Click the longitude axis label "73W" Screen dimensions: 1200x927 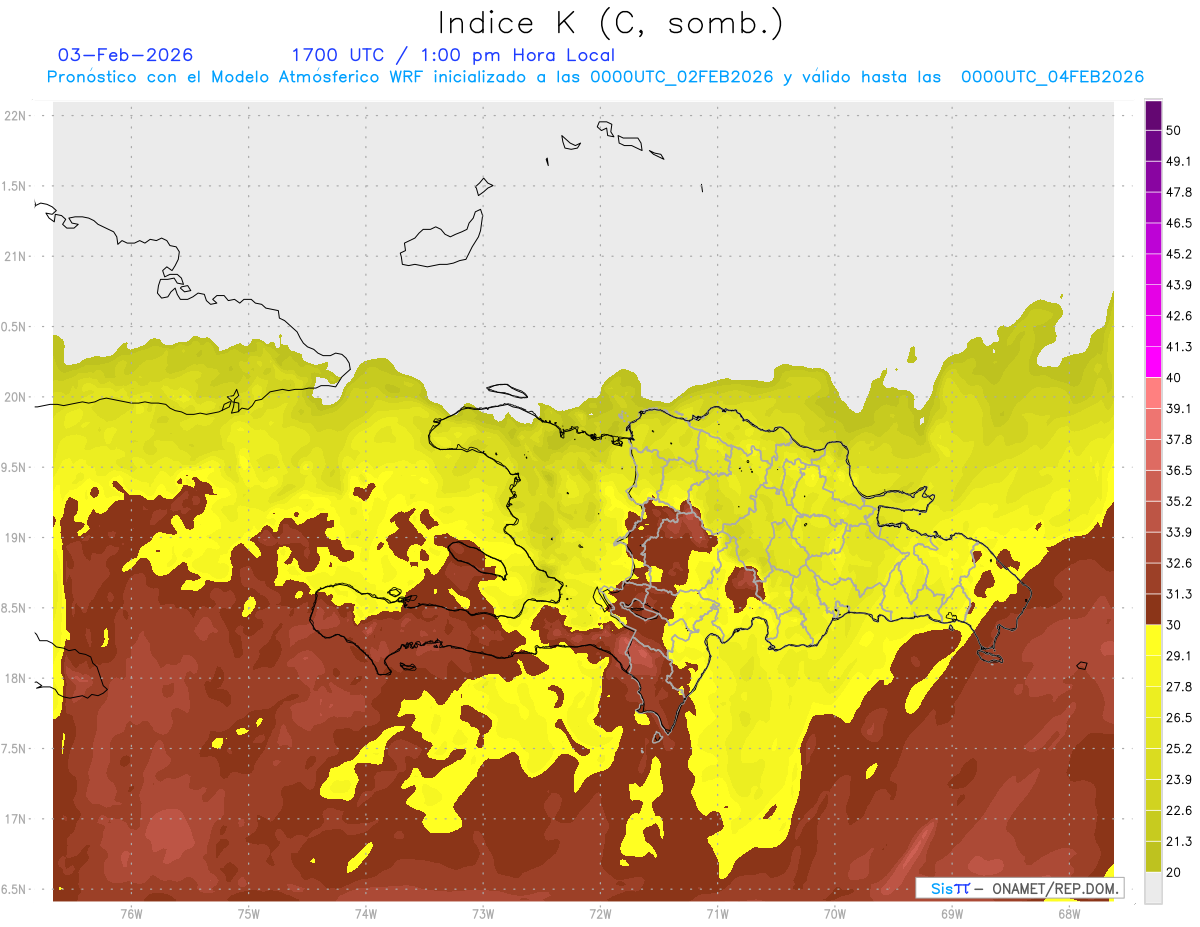[483, 913]
